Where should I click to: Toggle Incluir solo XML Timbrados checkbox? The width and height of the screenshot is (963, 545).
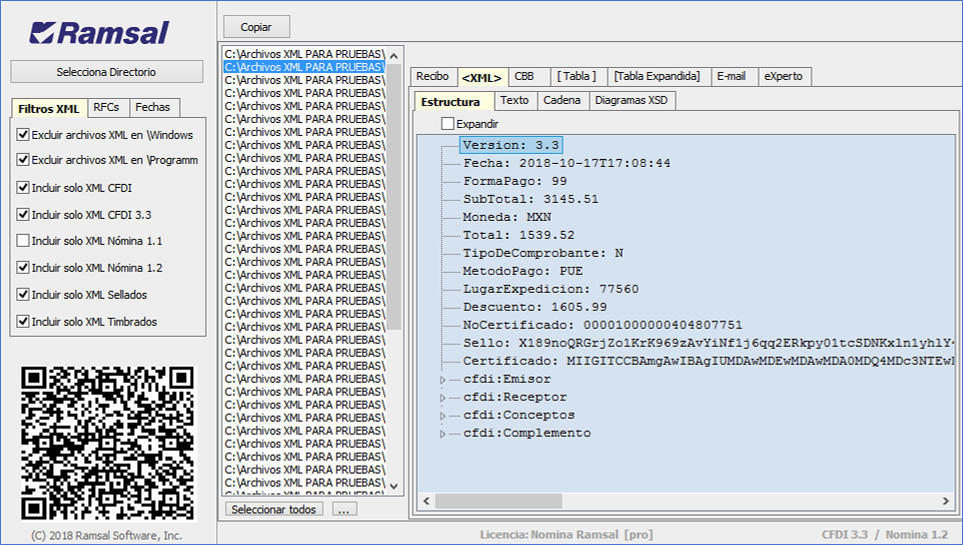(x=23, y=321)
